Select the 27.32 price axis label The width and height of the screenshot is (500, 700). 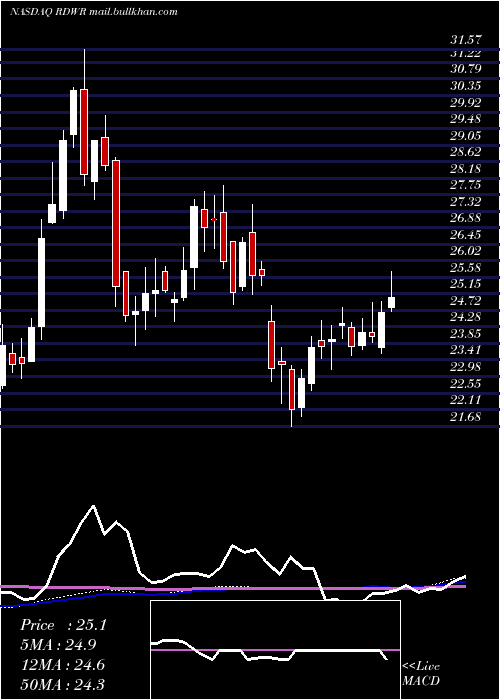click(466, 202)
